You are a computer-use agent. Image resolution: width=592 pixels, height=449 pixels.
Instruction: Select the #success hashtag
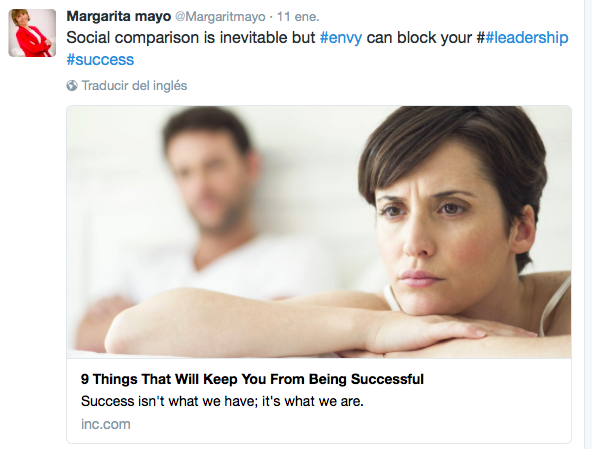click(x=100, y=60)
